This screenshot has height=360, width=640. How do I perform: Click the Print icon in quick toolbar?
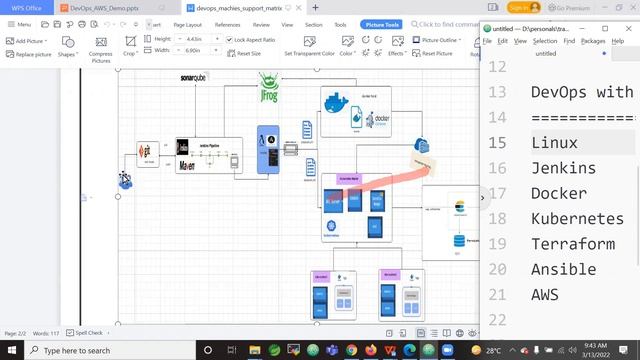[x=82, y=24]
